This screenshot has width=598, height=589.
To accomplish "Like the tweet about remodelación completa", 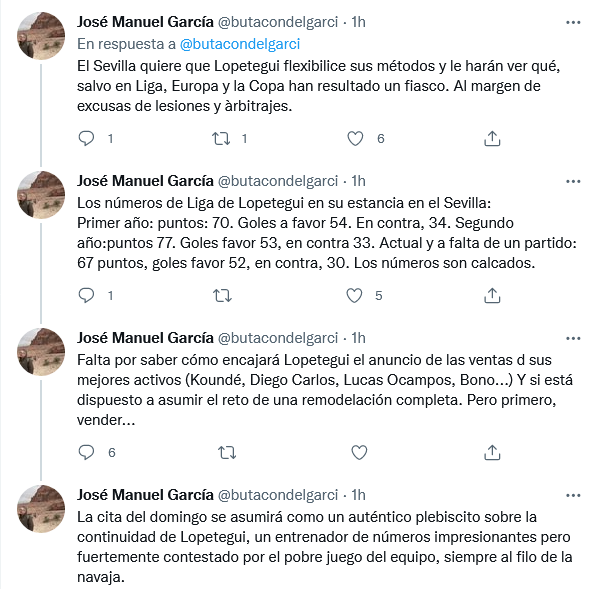I will (x=359, y=453).
